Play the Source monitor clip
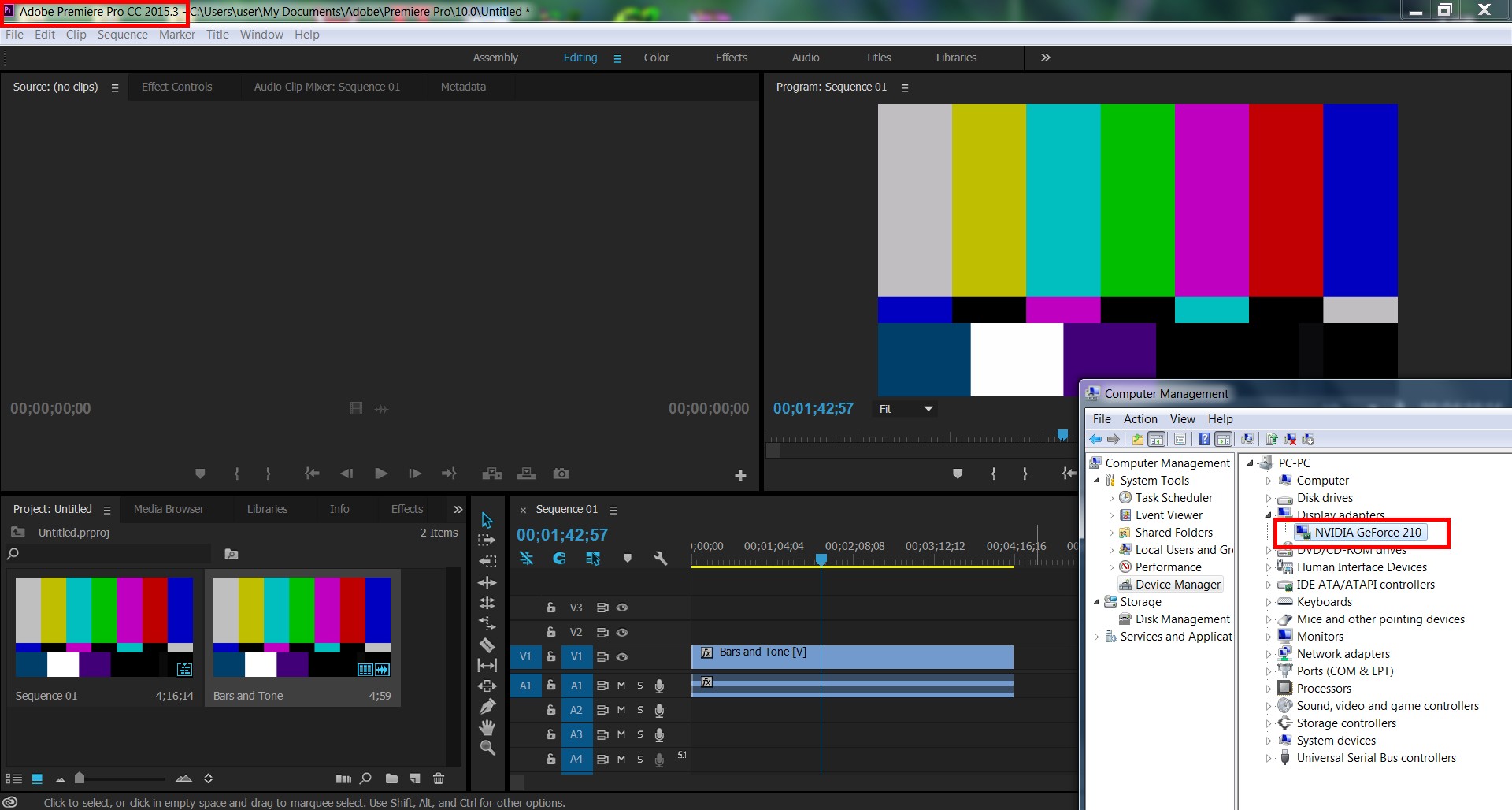1512x810 pixels. [x=381, y=474]
